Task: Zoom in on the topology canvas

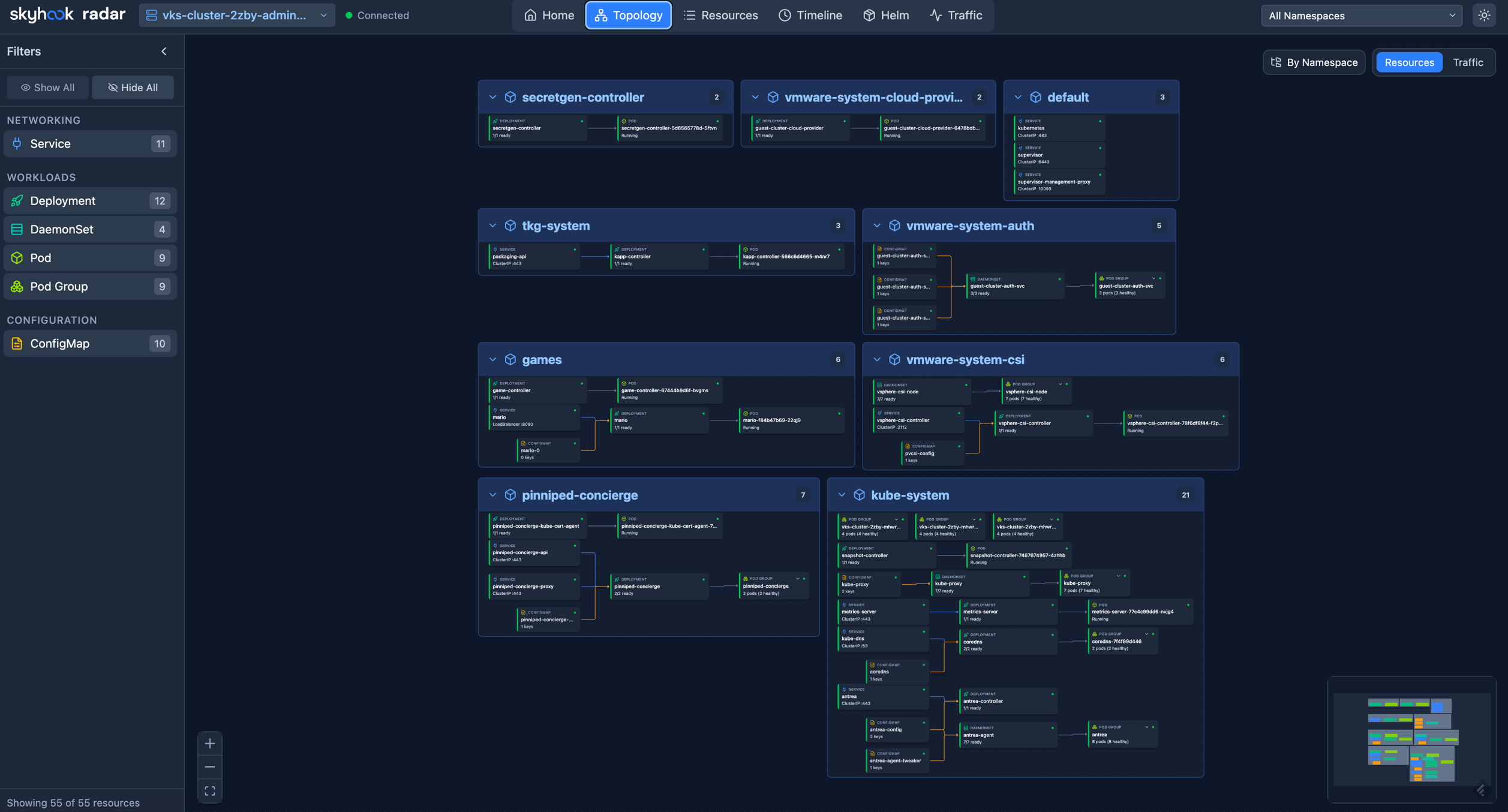Action: pyautogui.click(x=209, y=744)
